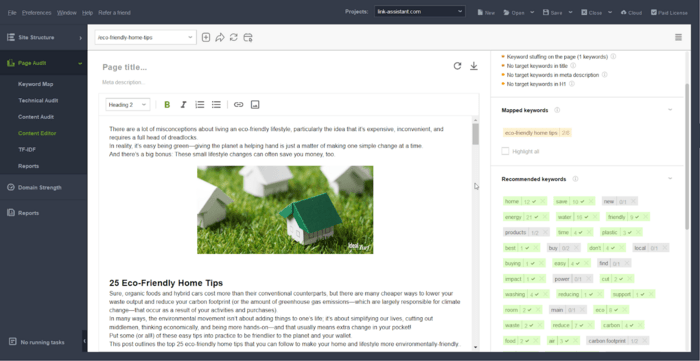Download the page content
Viewport: 700px width, 361px height.
[474, 66]
